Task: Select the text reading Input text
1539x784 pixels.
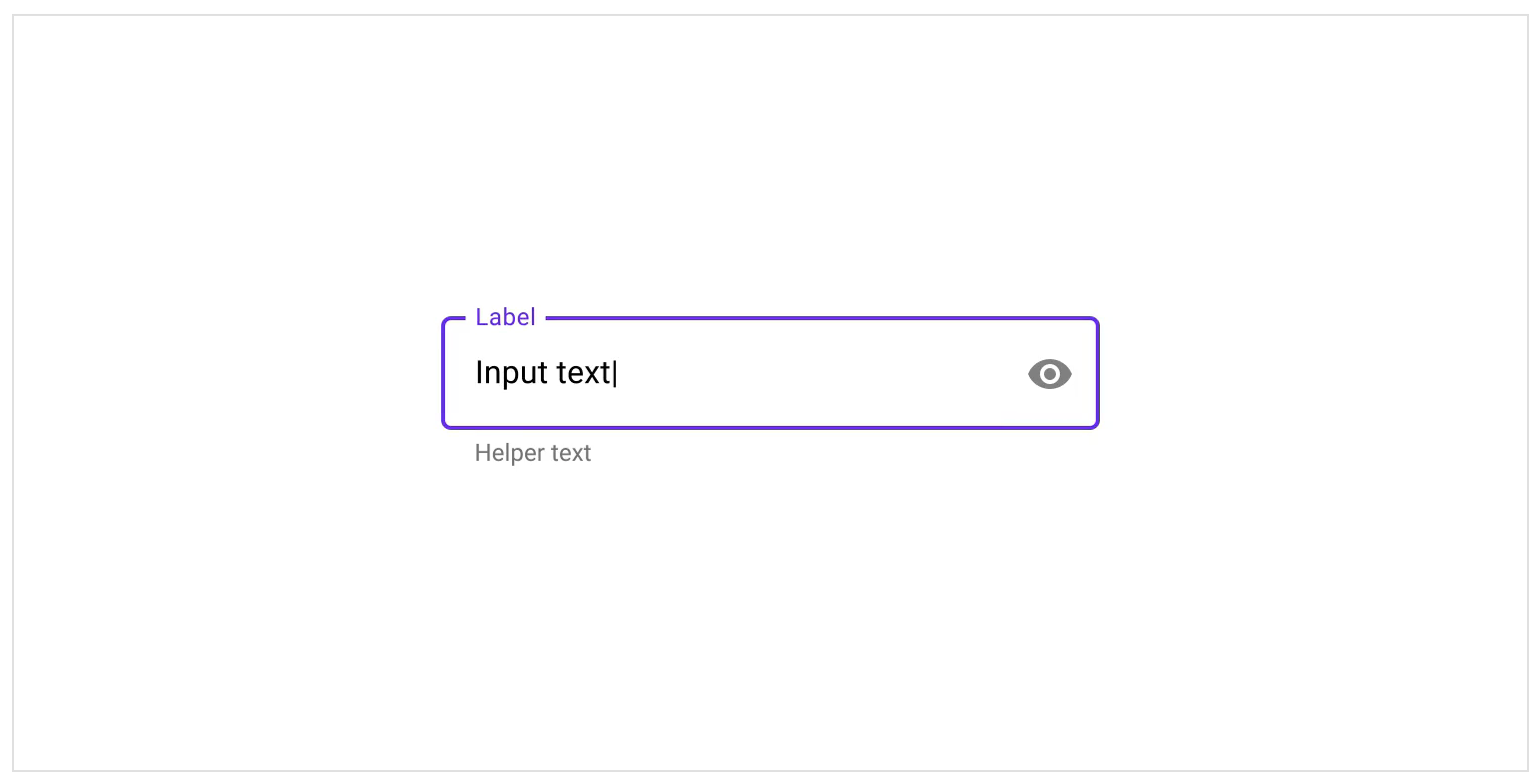Action: (x=546, y=373)
